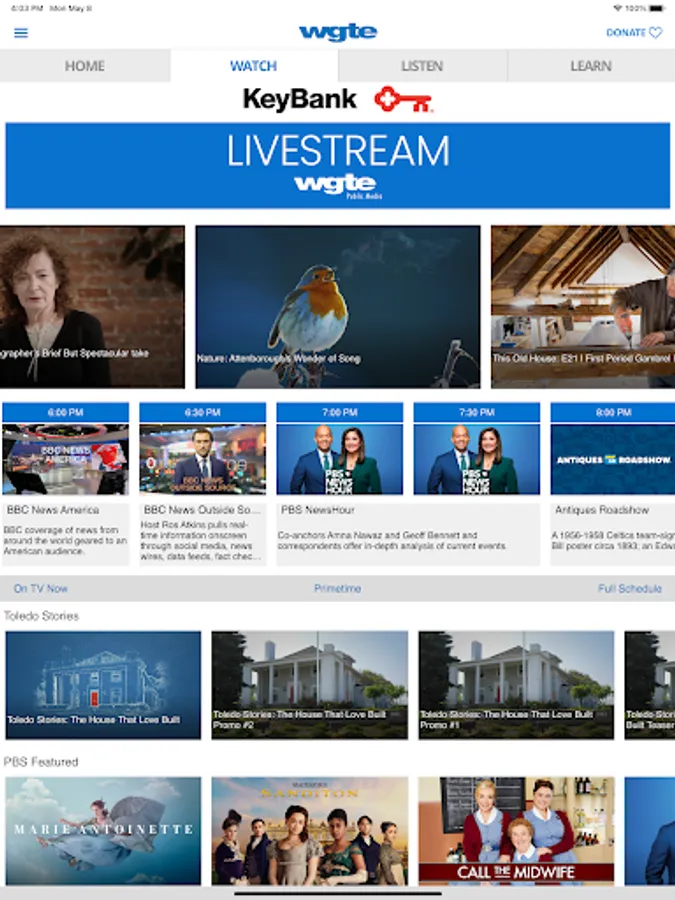Open This Old House E21 video

(583, 307)
